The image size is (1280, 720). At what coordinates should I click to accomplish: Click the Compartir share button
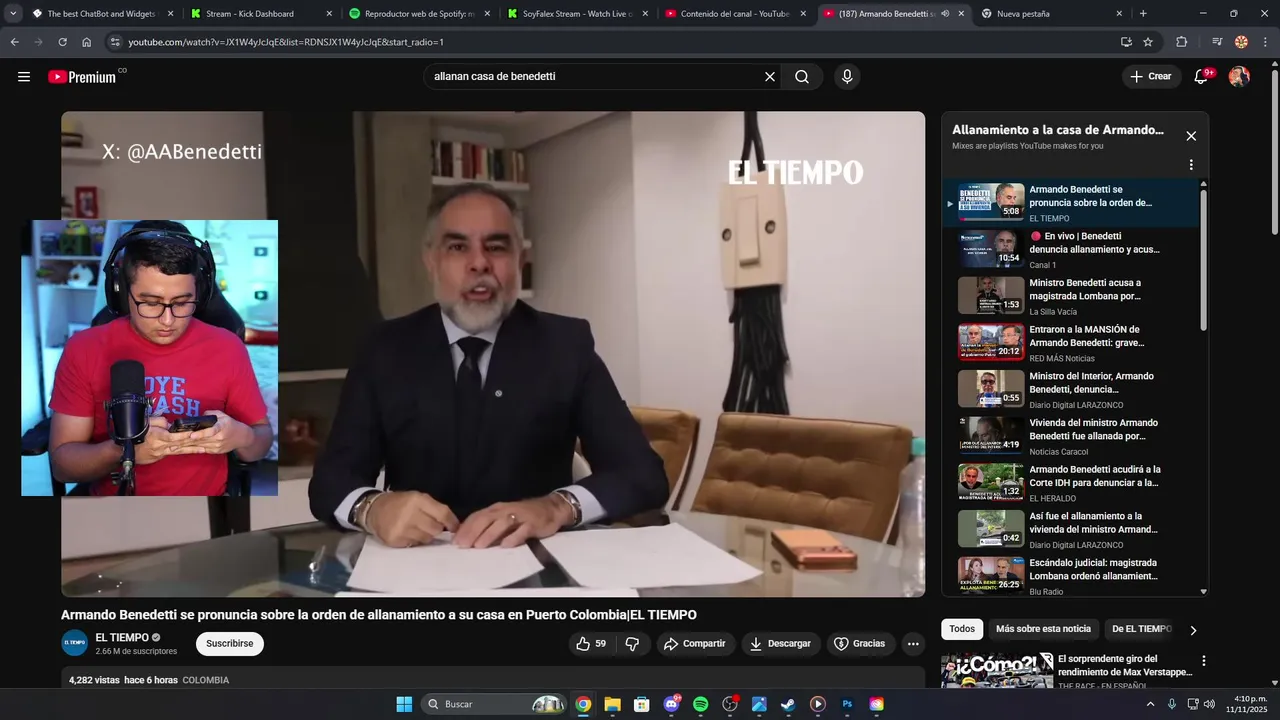pos(695,644)
